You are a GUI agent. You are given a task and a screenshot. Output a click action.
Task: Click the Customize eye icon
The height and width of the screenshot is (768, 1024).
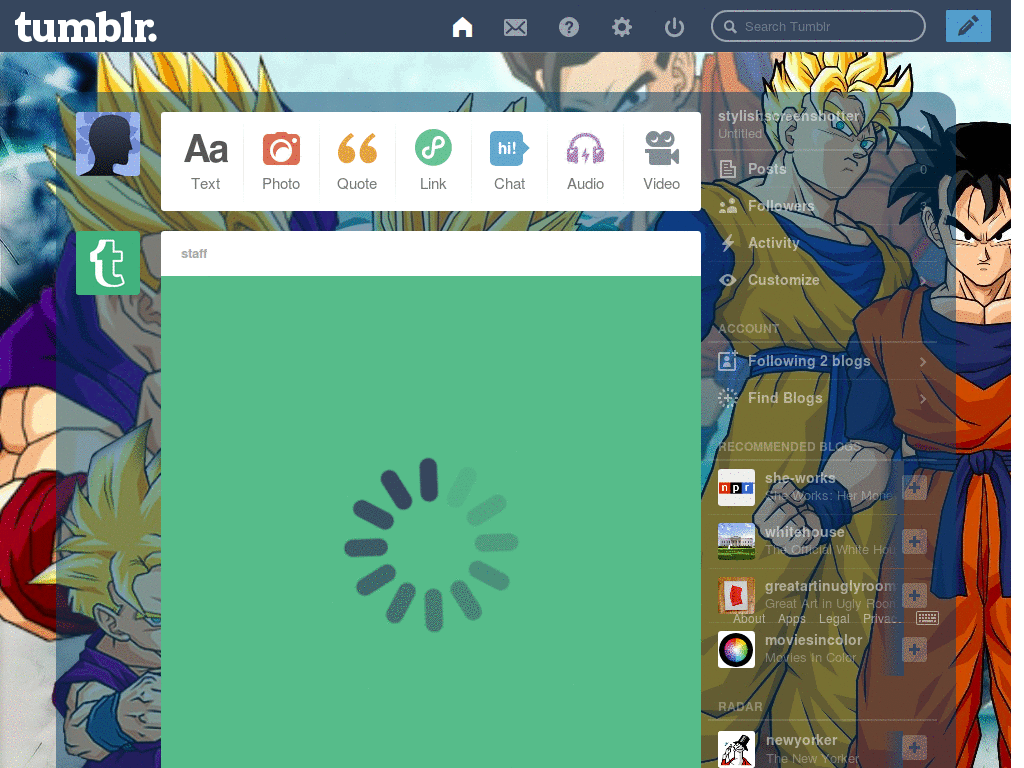click(x=728, y=280)
